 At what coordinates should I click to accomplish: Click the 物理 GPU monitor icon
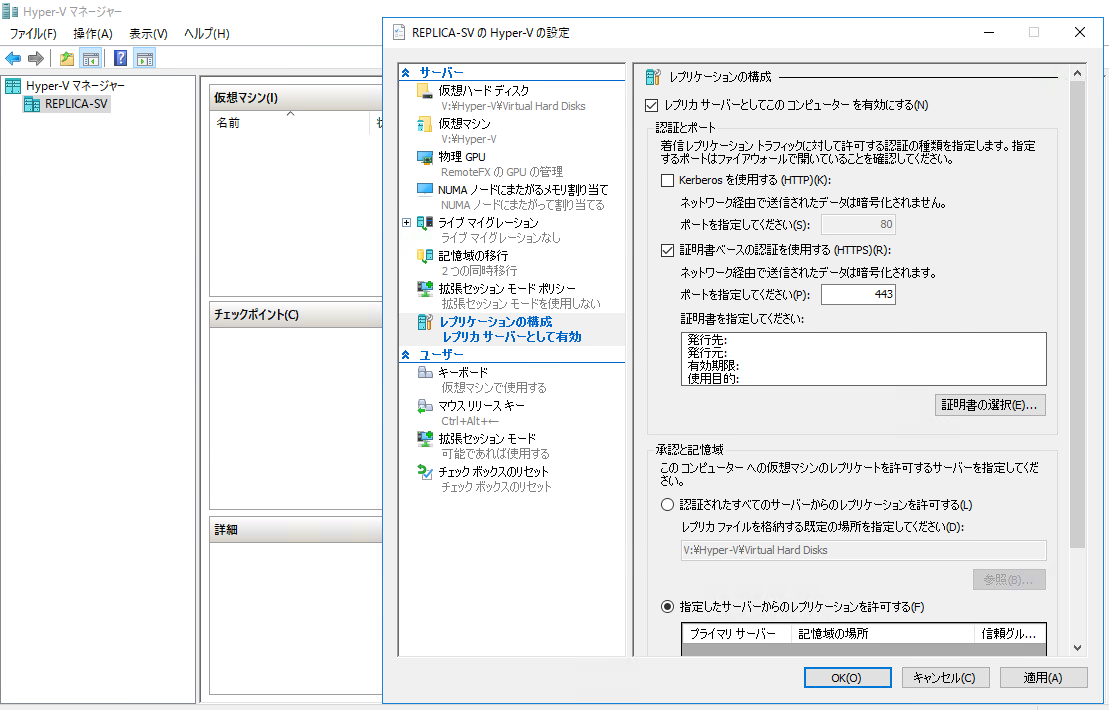point(424,157)
